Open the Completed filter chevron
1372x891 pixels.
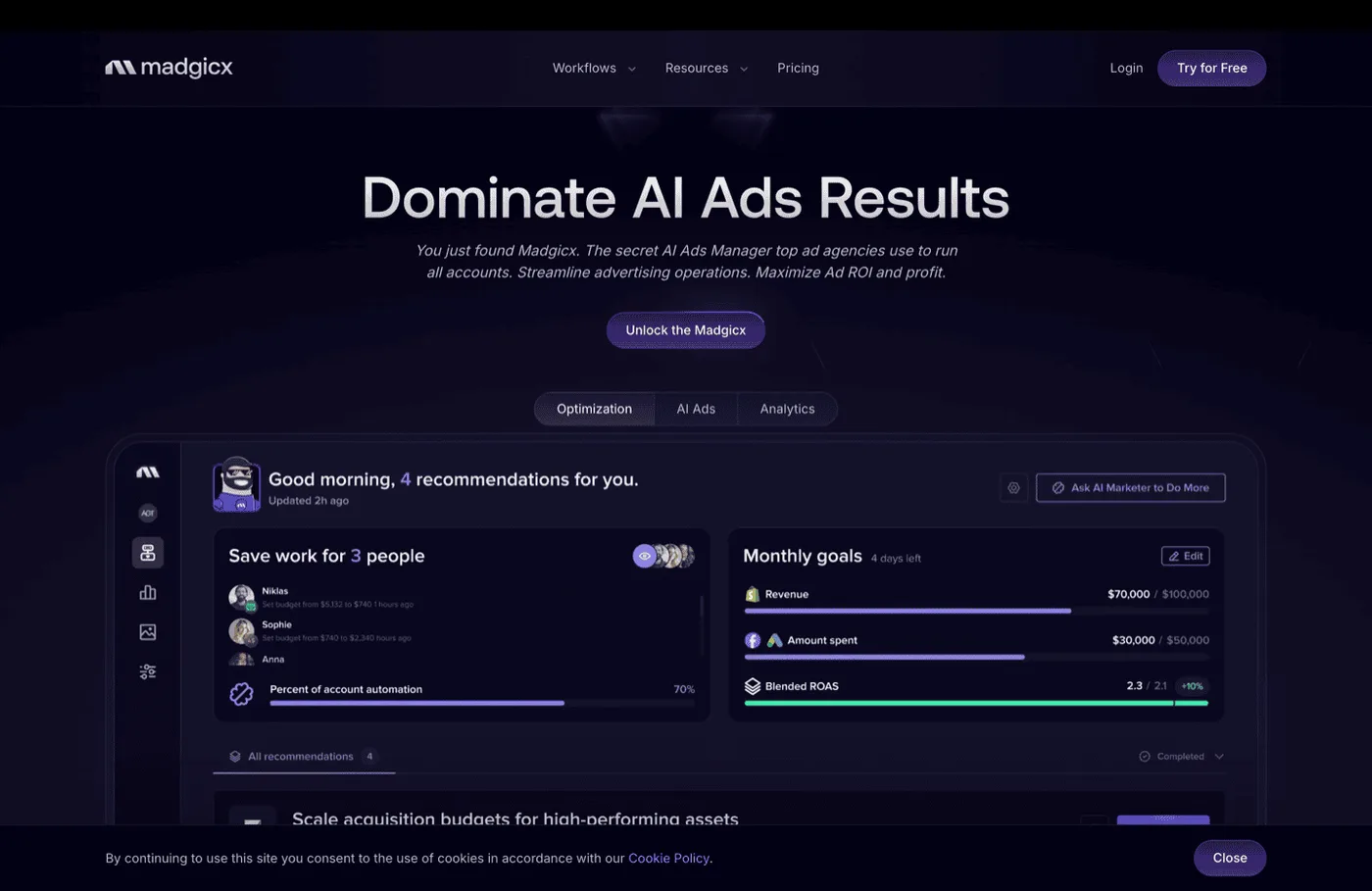click(x=1219, y=756)
